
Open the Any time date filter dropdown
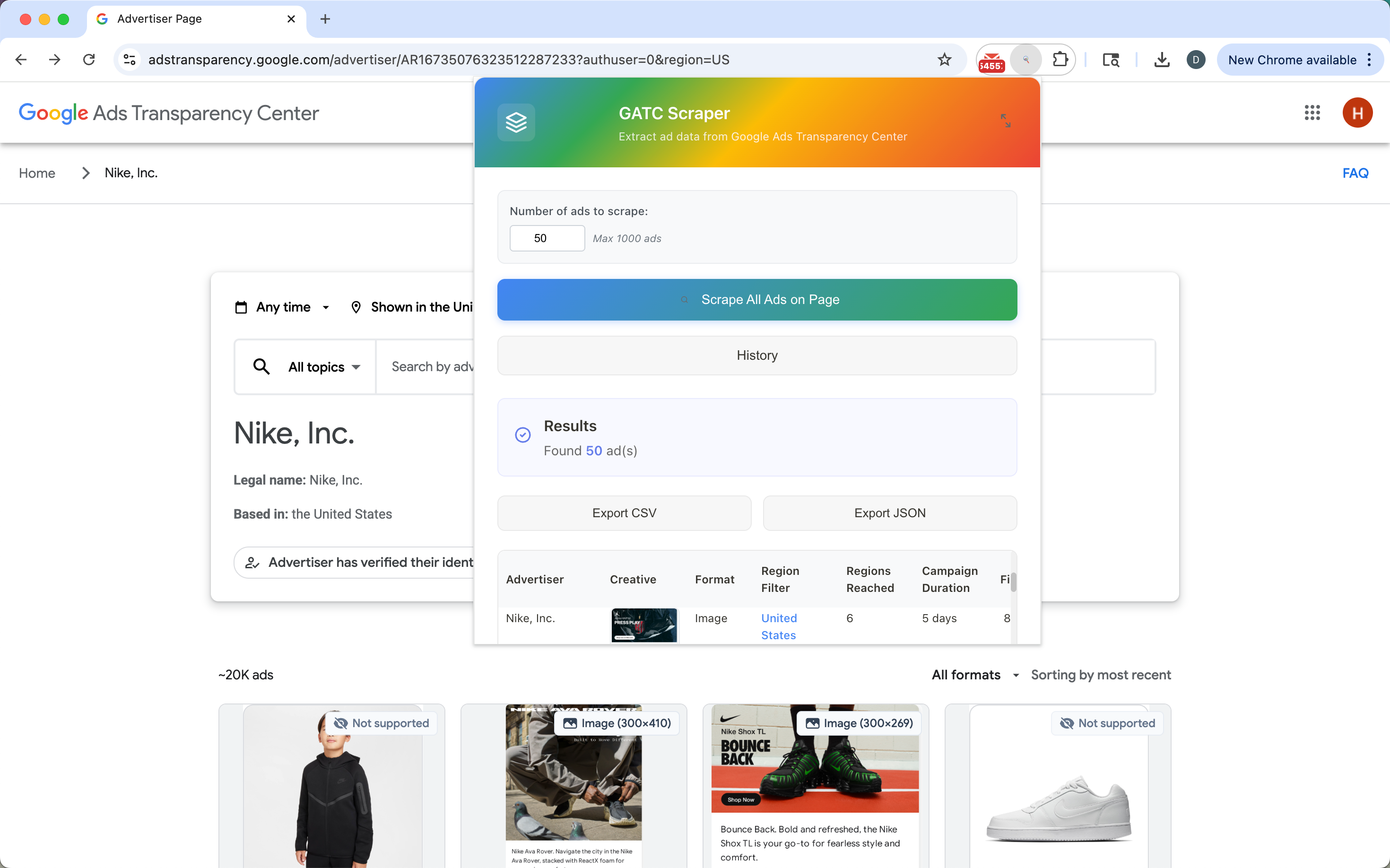tap(282, 307)
